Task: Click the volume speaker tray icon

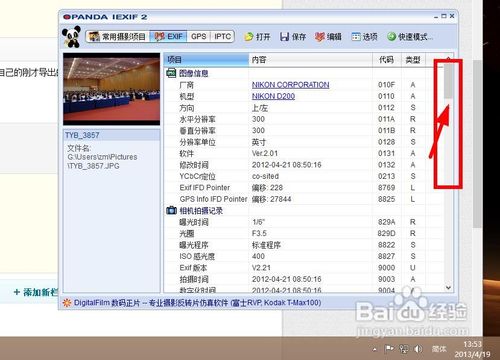Action: click(x=418, y=349)
